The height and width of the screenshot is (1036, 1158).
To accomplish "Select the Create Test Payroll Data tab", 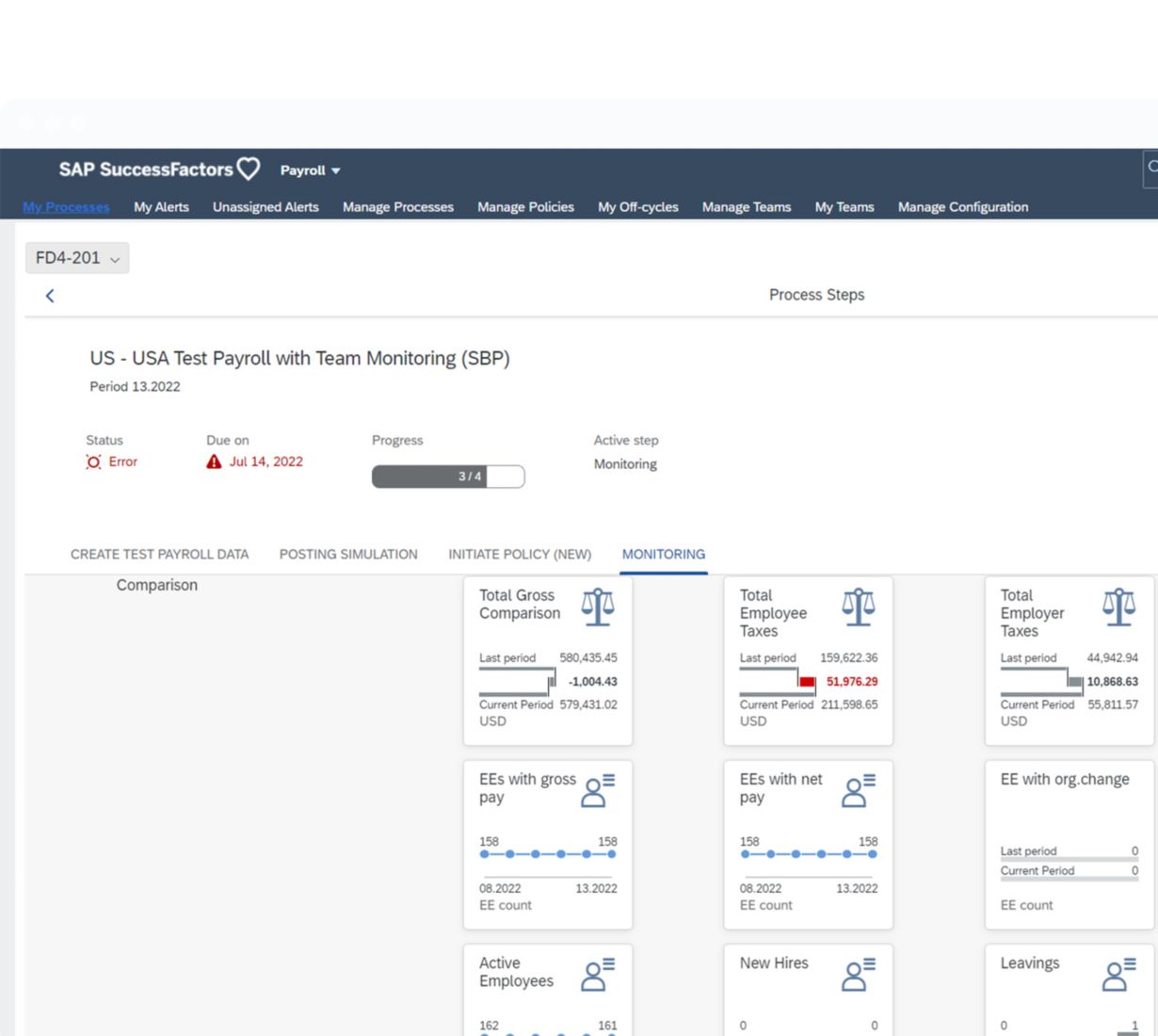I will [159, 555].
